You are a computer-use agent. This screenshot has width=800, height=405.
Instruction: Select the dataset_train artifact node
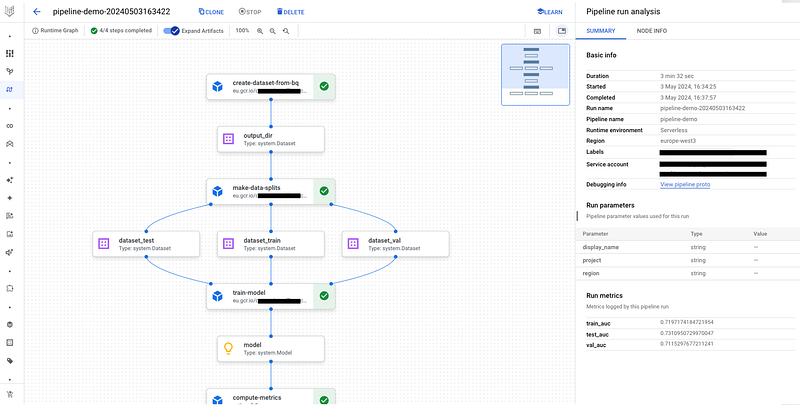click(271, 244)
